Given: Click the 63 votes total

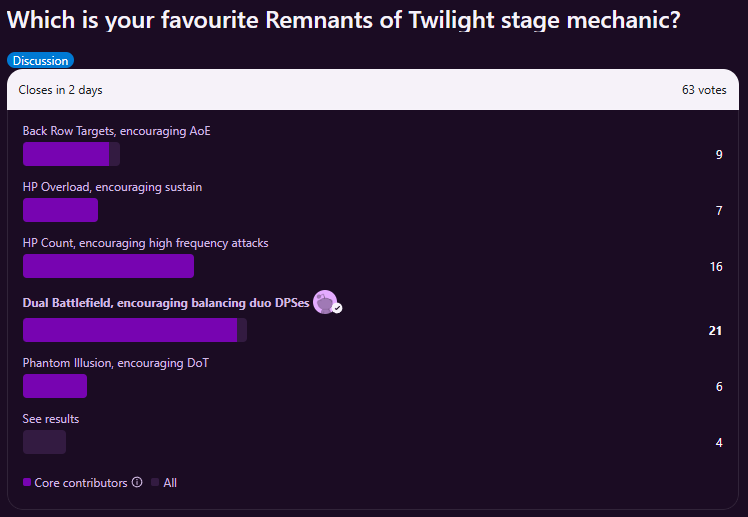Looking at the screenshot, I should 704,90.
